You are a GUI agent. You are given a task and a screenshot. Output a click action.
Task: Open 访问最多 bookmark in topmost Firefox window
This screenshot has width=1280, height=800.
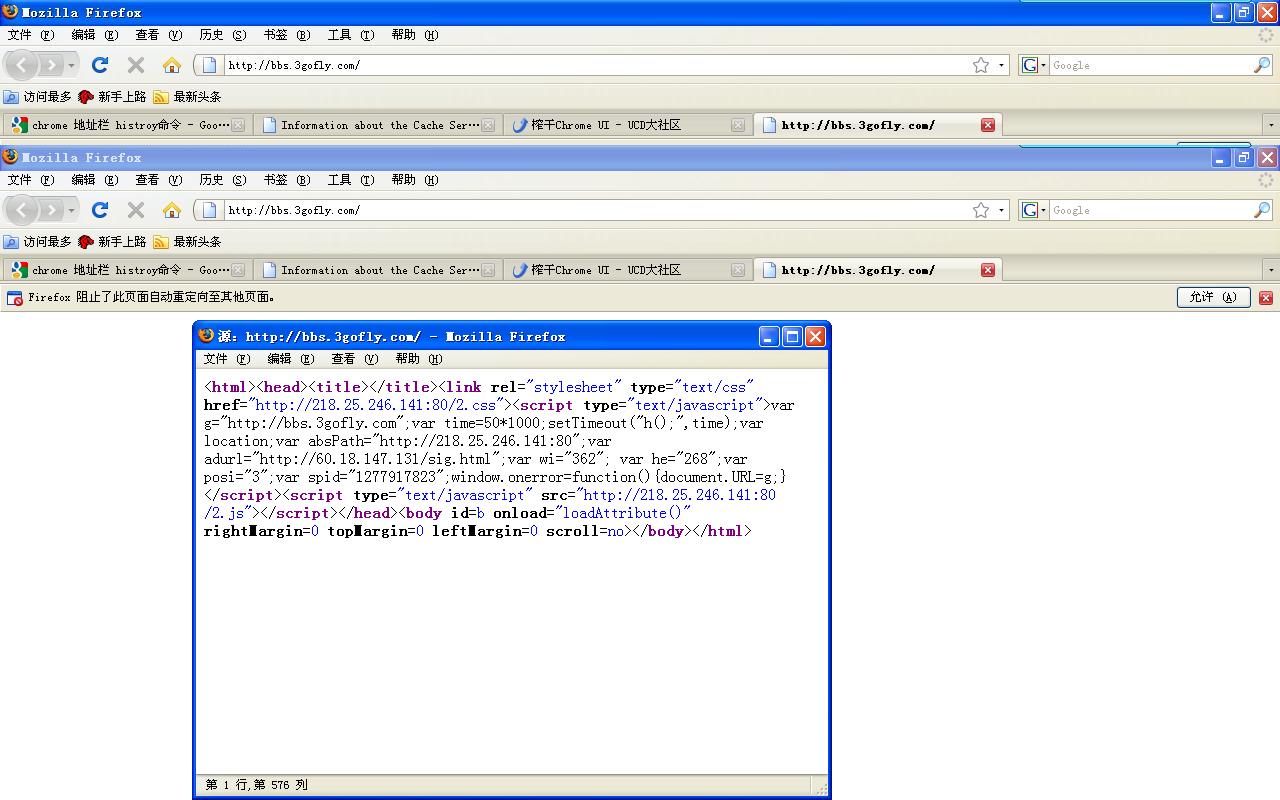pyautogui.click(x=37, y=97)
